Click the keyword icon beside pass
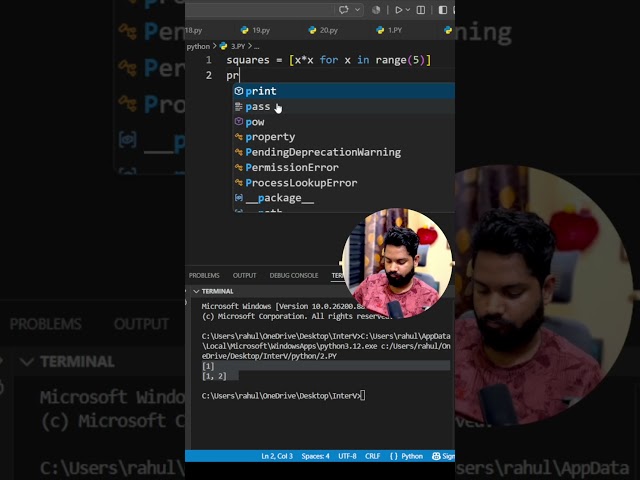The width and height of the screenshot is (640, 480). [239, 107]
